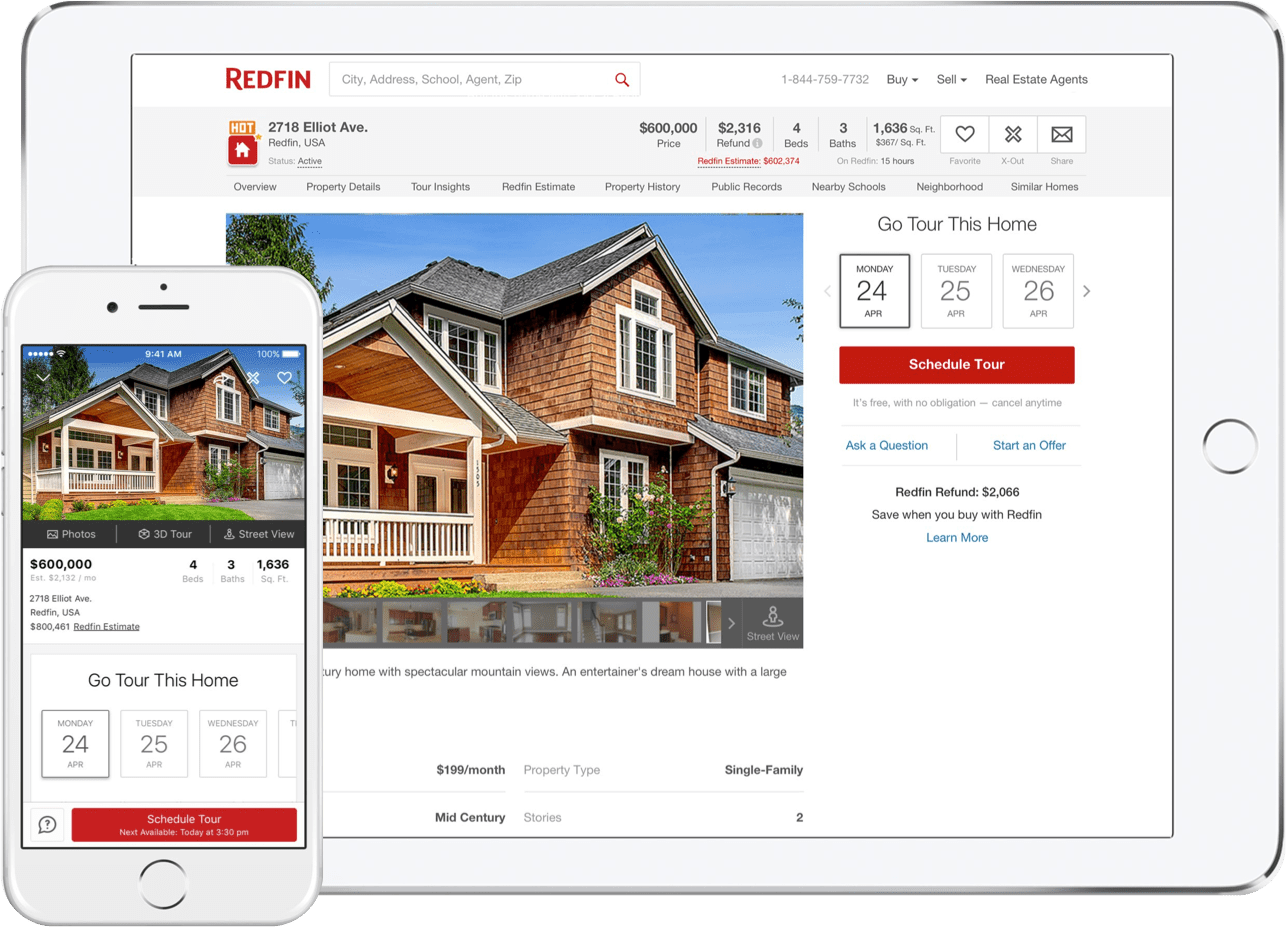This screenshot has height=927, width=1286.
Task: Open the Buy dropdown menu
Action: tap(901, 79)
